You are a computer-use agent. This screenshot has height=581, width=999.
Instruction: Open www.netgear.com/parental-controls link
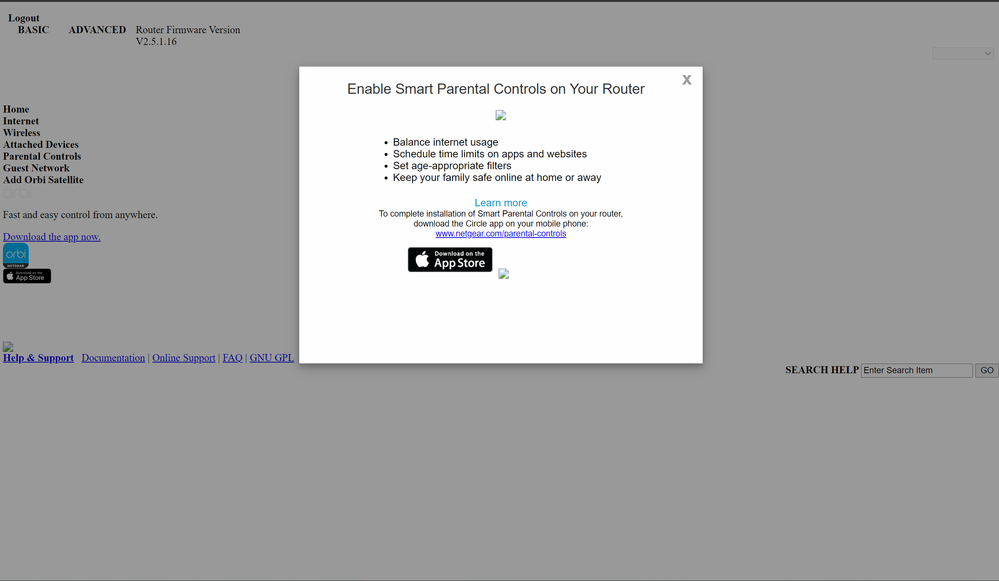(501, 234)
